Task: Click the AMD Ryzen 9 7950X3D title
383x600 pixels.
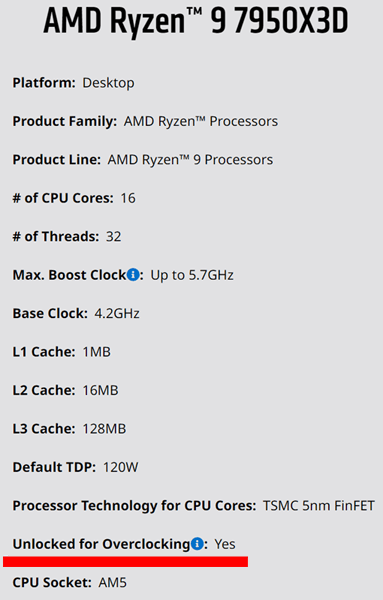Action: 196,21
